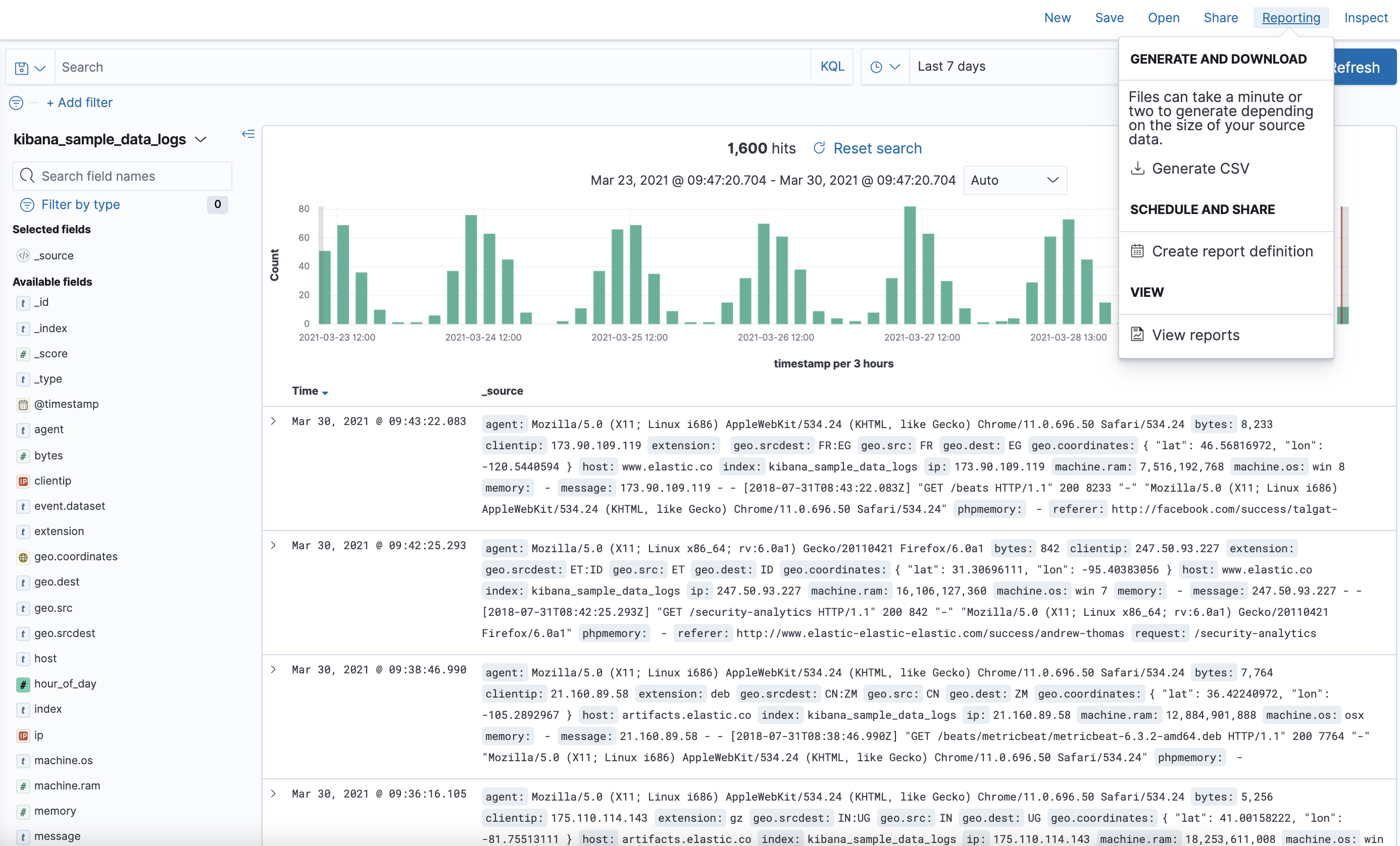Viewport: 1400px width, 846px height.
Task: Select the Reporting menu tab
Action: [1290, 18]
